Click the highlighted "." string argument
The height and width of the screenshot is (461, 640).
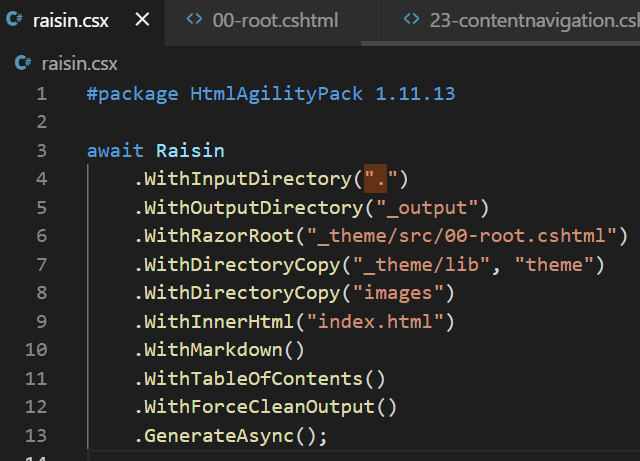pos(376,180)
